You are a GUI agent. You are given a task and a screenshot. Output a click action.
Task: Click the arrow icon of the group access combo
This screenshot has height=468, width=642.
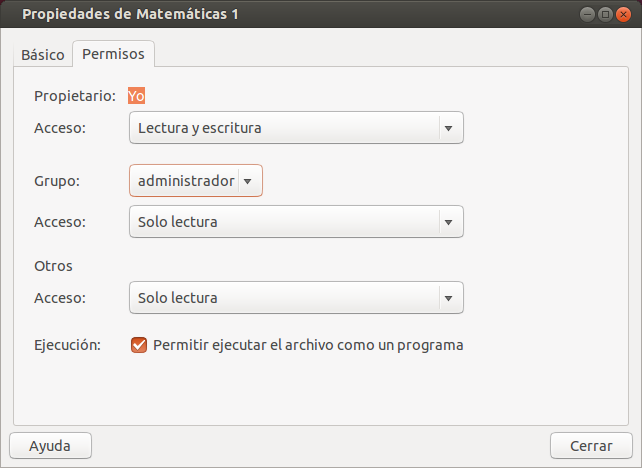[448, 222]
